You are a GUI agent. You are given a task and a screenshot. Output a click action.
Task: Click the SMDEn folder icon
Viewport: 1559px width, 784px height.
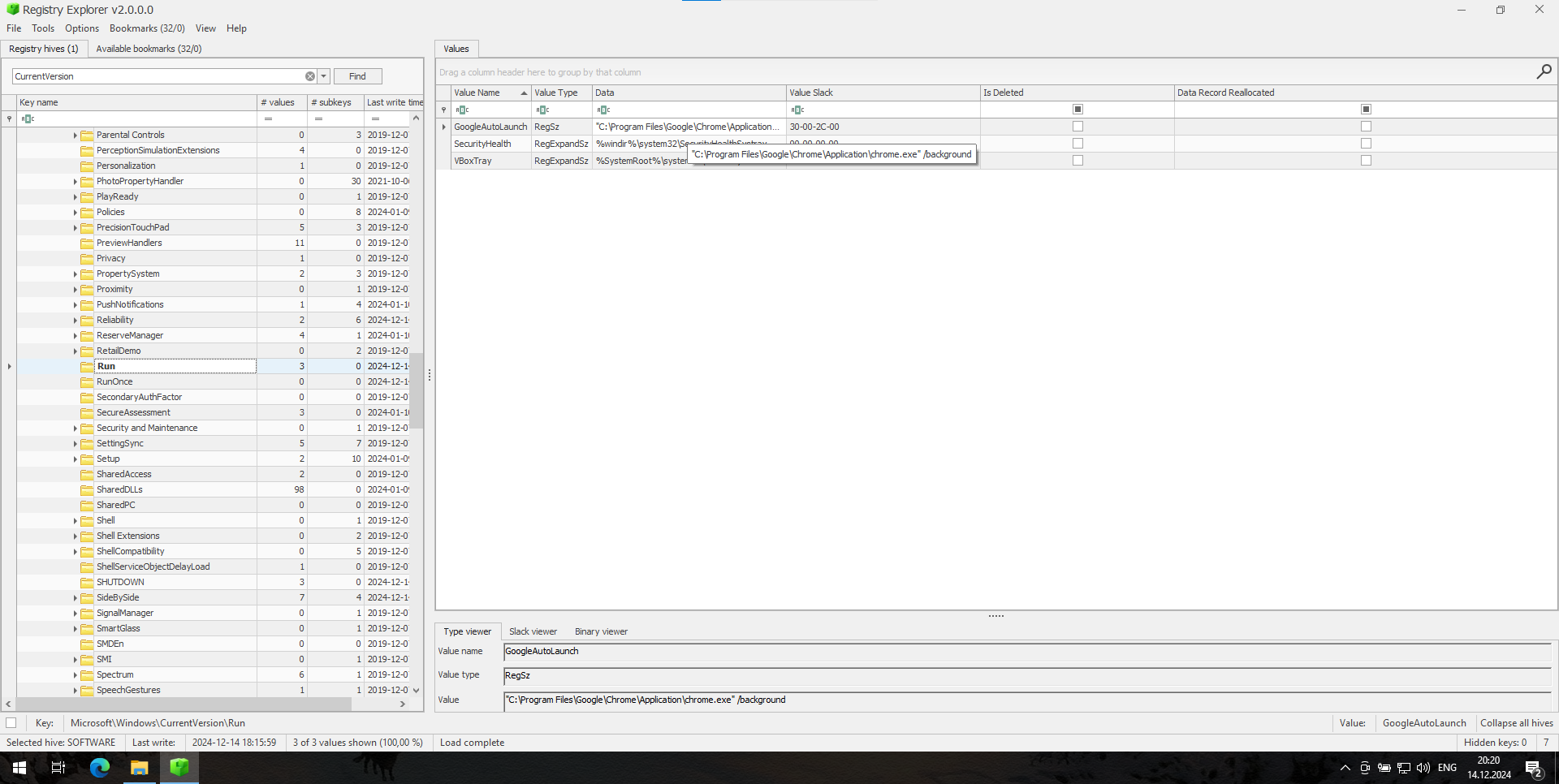(88, 644)
